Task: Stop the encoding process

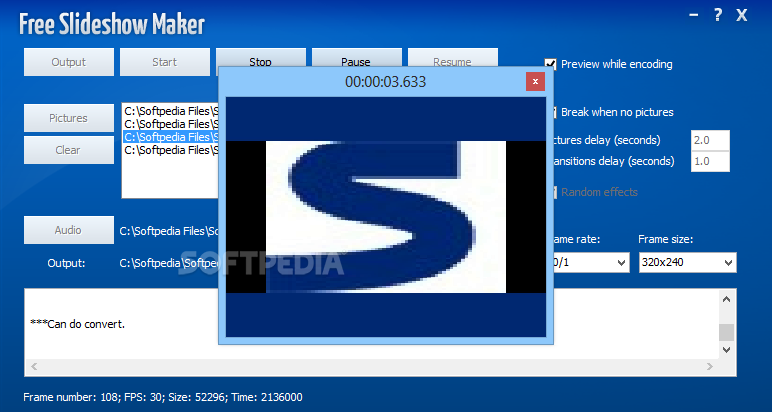Action: click(260, 58)
